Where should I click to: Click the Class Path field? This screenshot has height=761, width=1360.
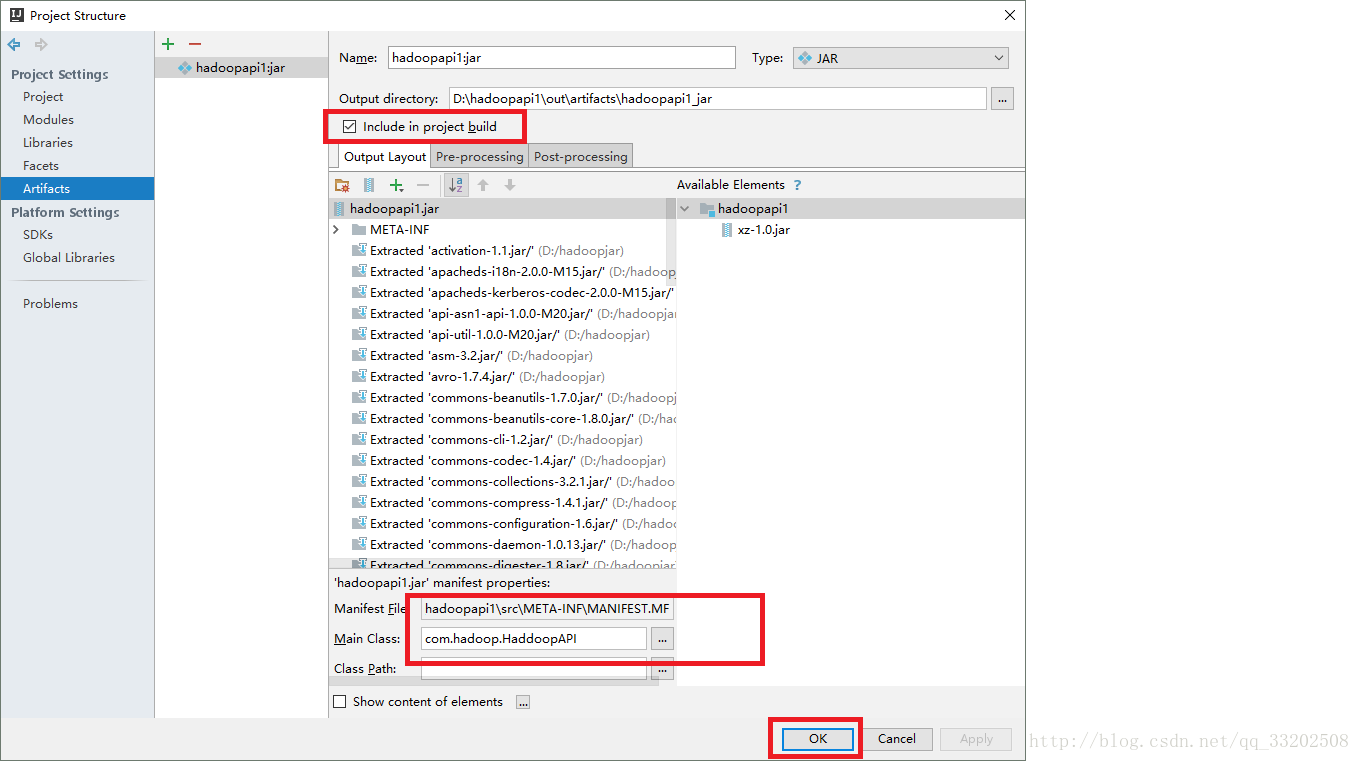click(x=534, y=668)
